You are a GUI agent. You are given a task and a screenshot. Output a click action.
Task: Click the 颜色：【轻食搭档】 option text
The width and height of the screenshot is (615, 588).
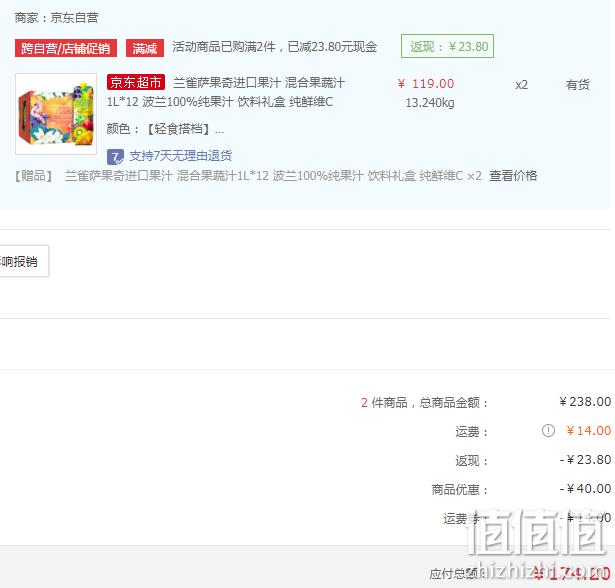[165, 129]
